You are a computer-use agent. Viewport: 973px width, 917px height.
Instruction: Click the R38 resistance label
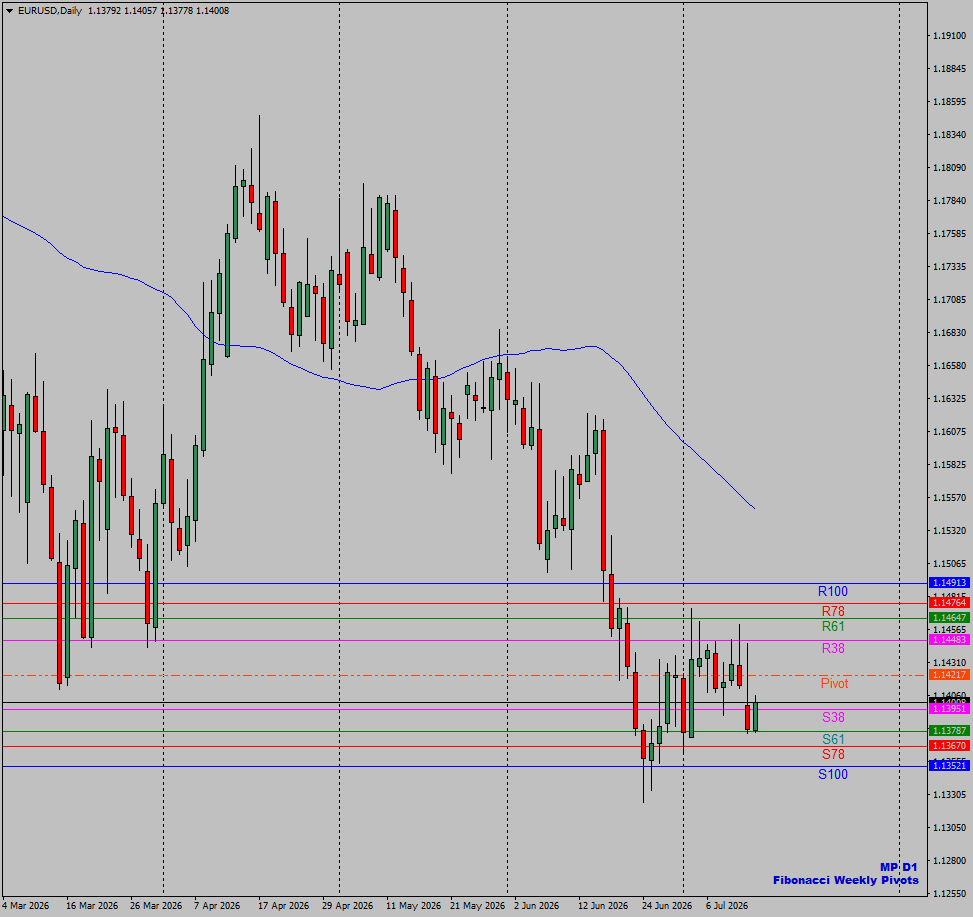pyautogui.click(x=833, y=648)
